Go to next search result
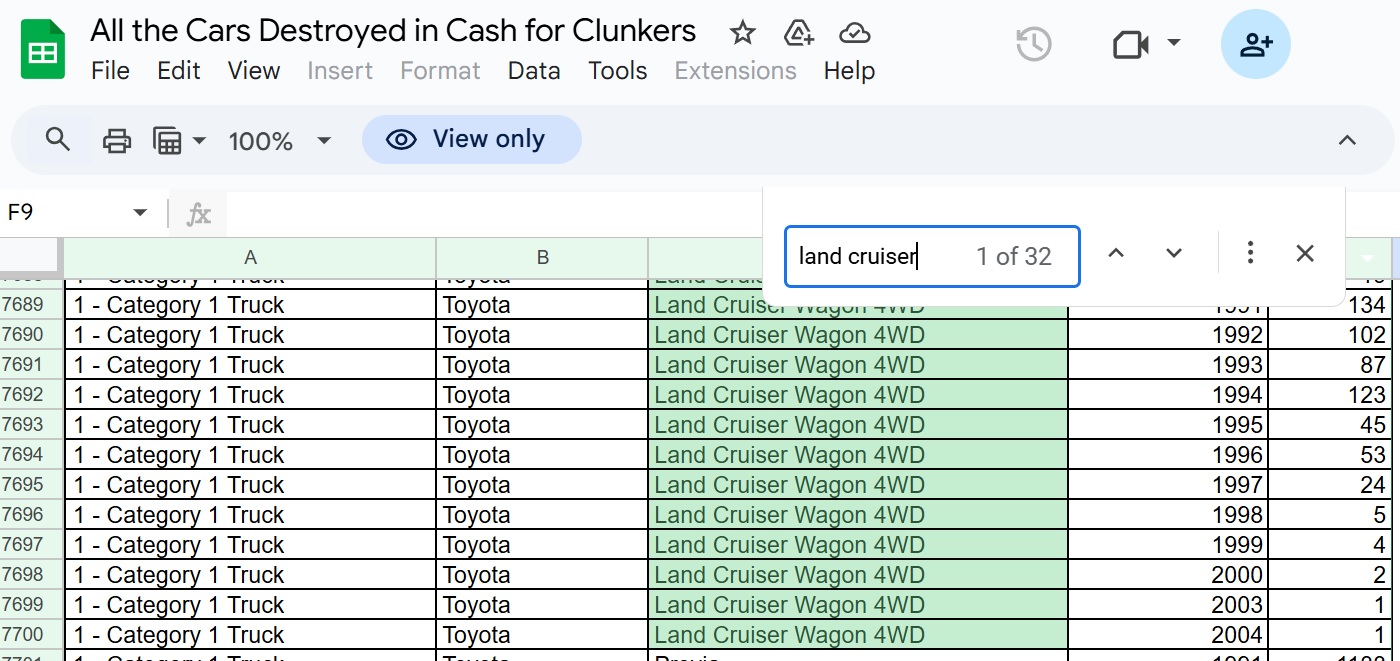This screenshot has width=1400, height=661. pos(1174,254)
